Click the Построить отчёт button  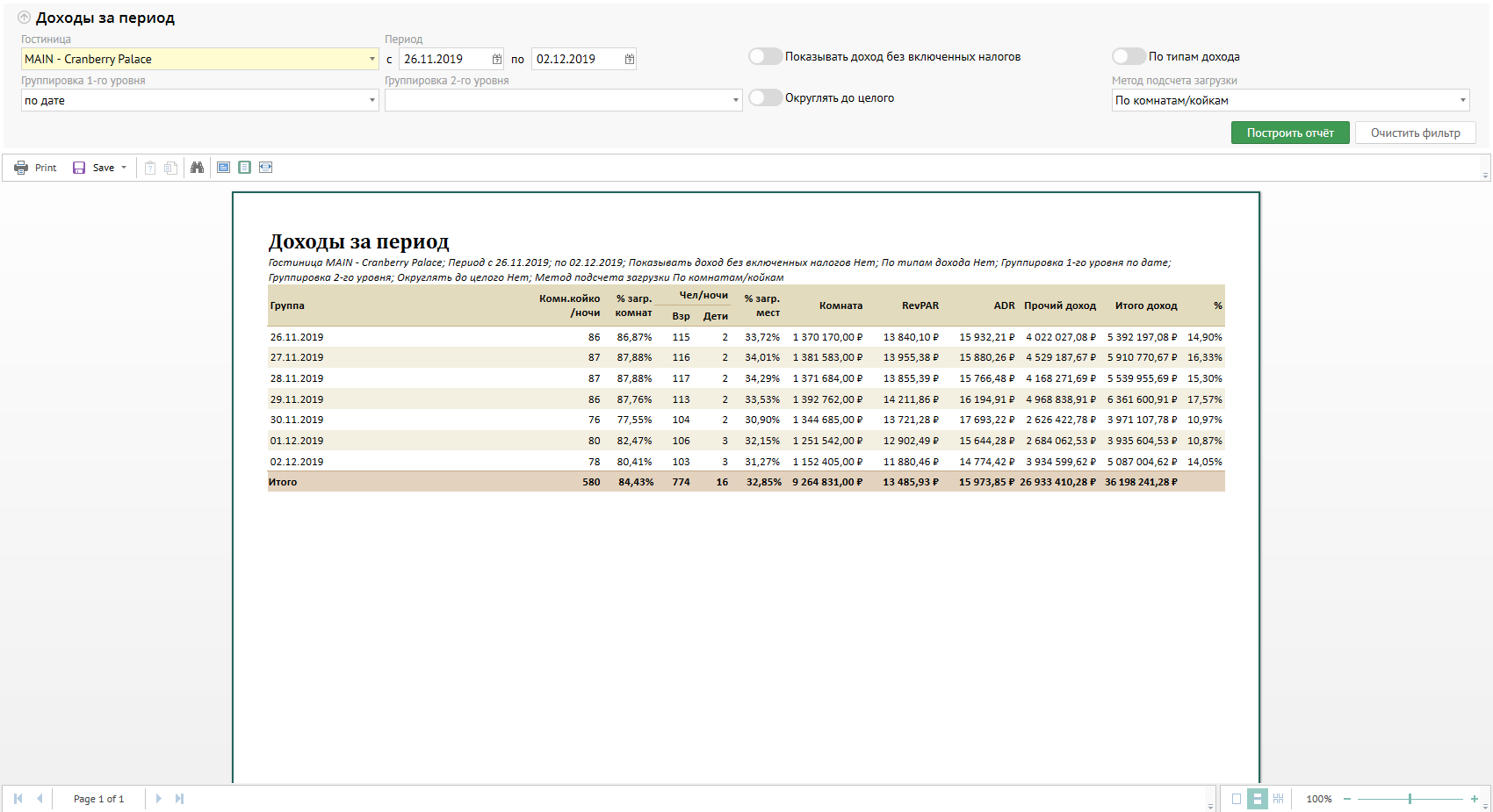point(1289,133)
